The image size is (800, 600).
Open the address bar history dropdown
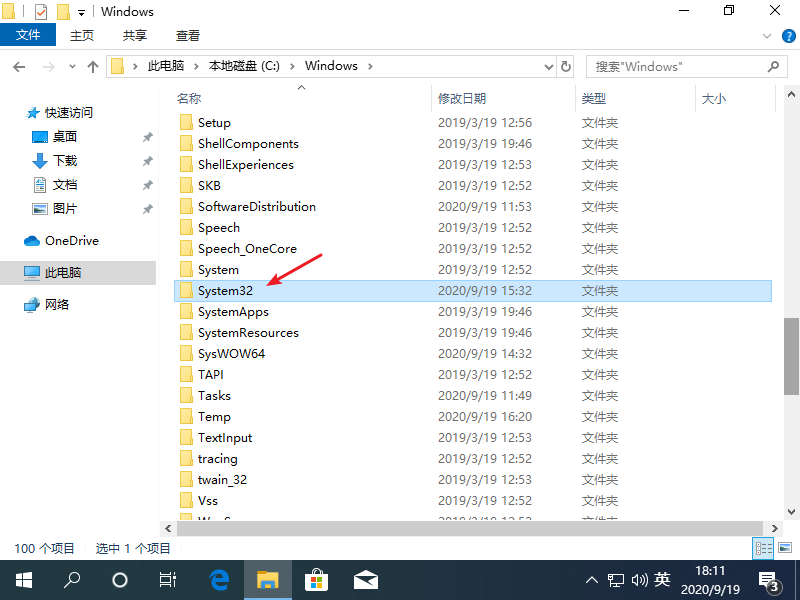coord(549,67)
